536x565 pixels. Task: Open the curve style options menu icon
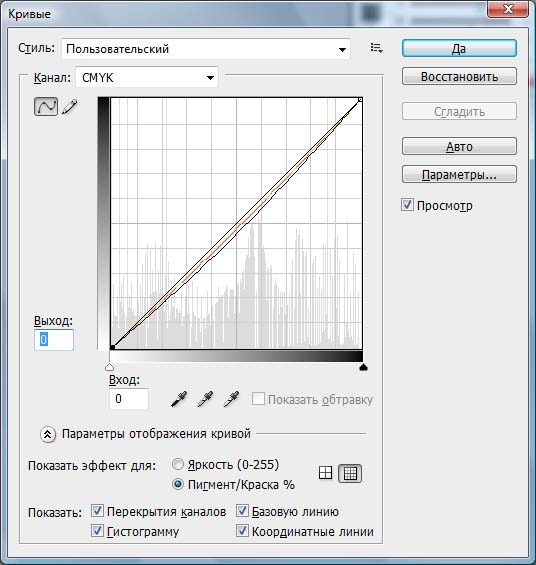(376, 48)
